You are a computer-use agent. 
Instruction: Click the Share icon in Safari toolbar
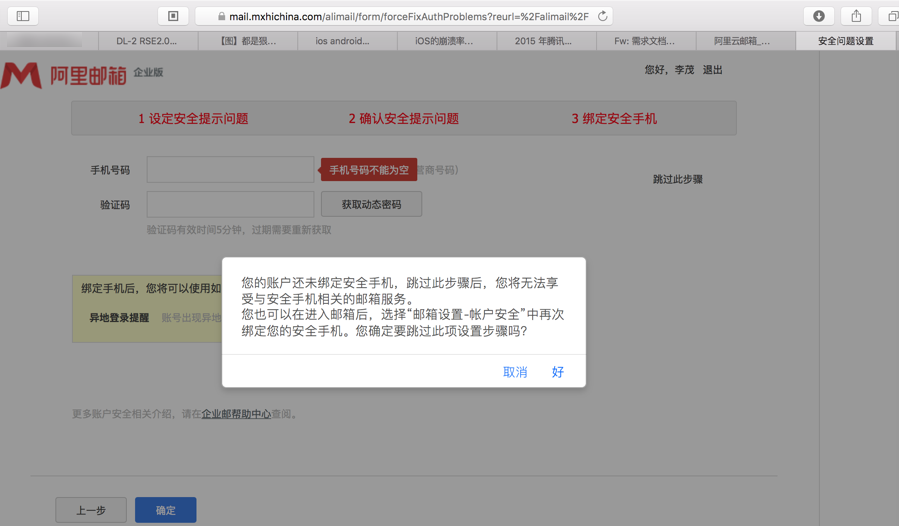pos(856,16)
